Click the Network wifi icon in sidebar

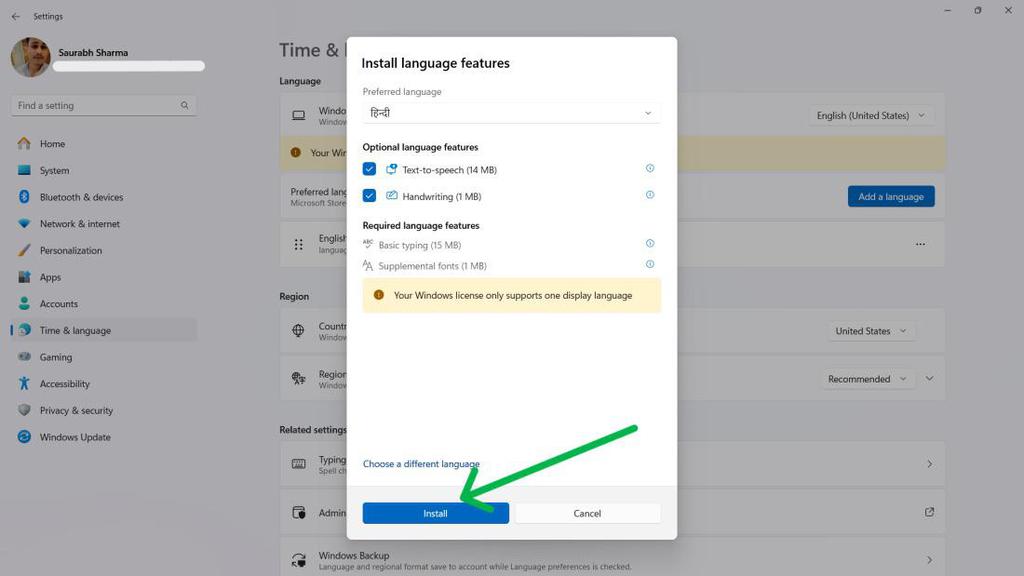point(24,223)
